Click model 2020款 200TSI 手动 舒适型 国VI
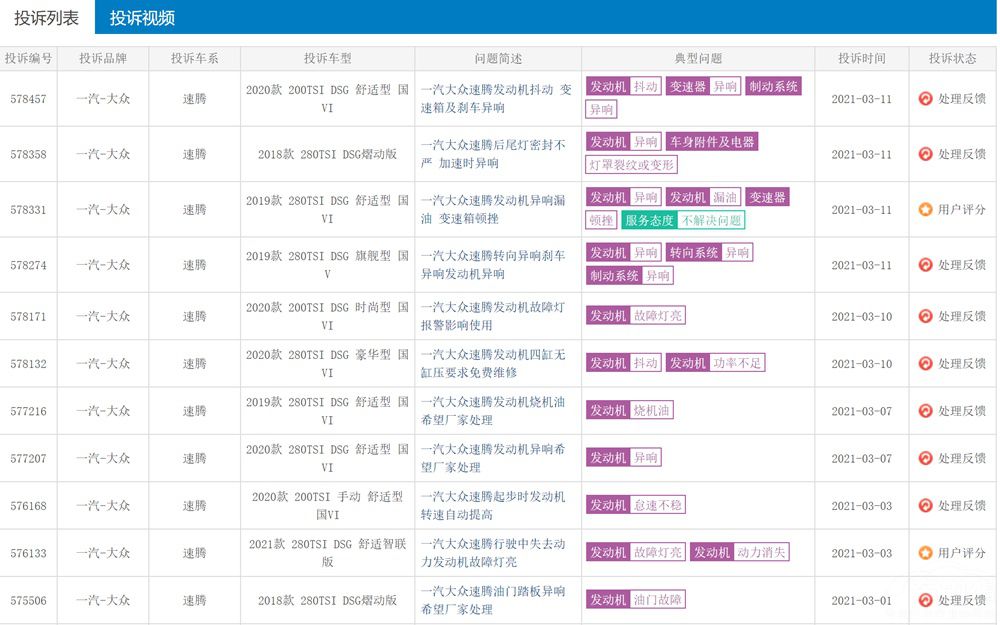The height and width of the screenshot is (625, 1000). tap(328, 506)
